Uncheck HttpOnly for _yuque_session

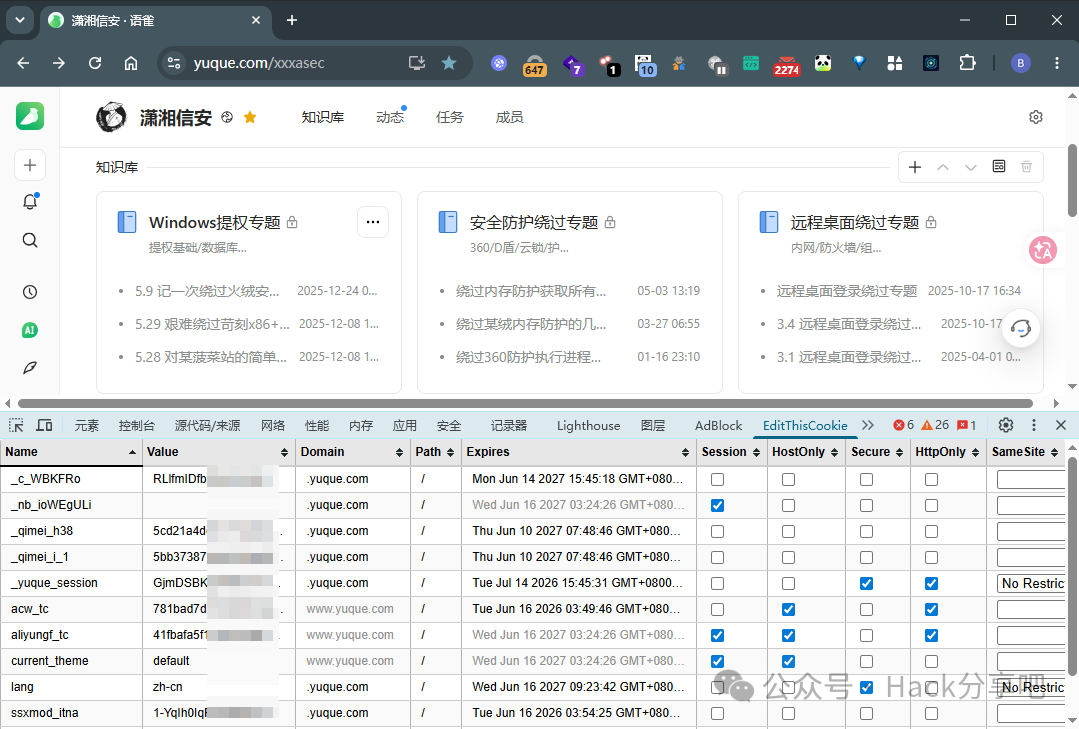click(931, 583)
